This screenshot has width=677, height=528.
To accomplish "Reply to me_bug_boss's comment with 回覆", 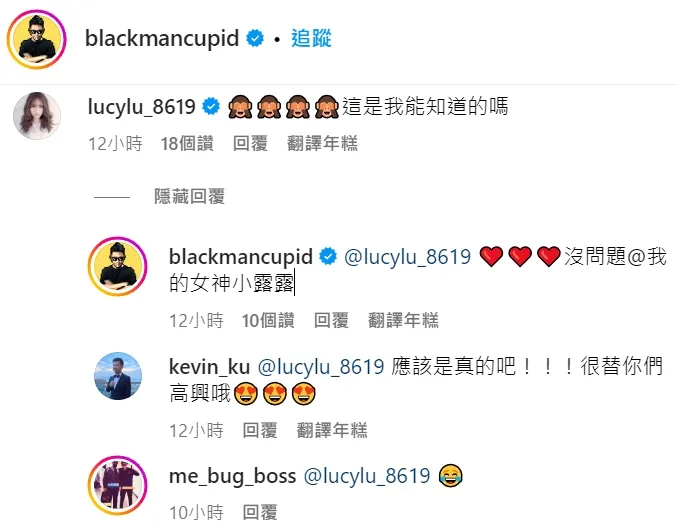I will tap(259, 512).
